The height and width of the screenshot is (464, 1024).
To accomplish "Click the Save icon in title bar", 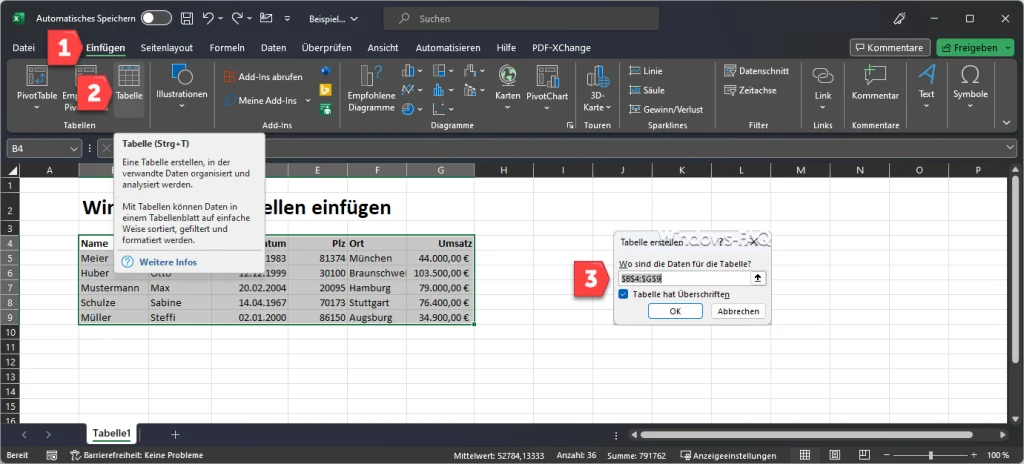I will (187, 18).
